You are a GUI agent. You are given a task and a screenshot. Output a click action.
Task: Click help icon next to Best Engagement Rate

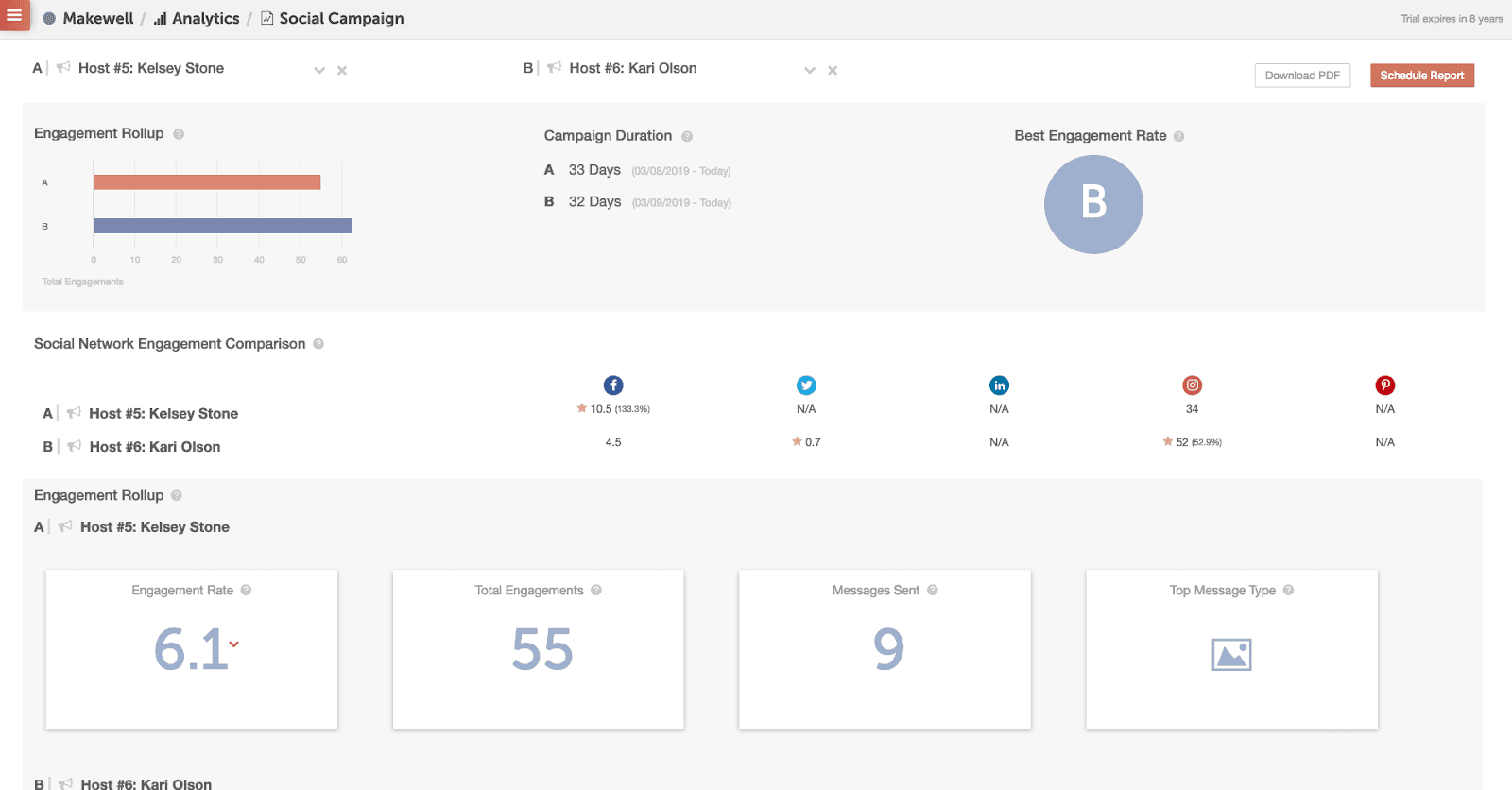point(1178,137)
